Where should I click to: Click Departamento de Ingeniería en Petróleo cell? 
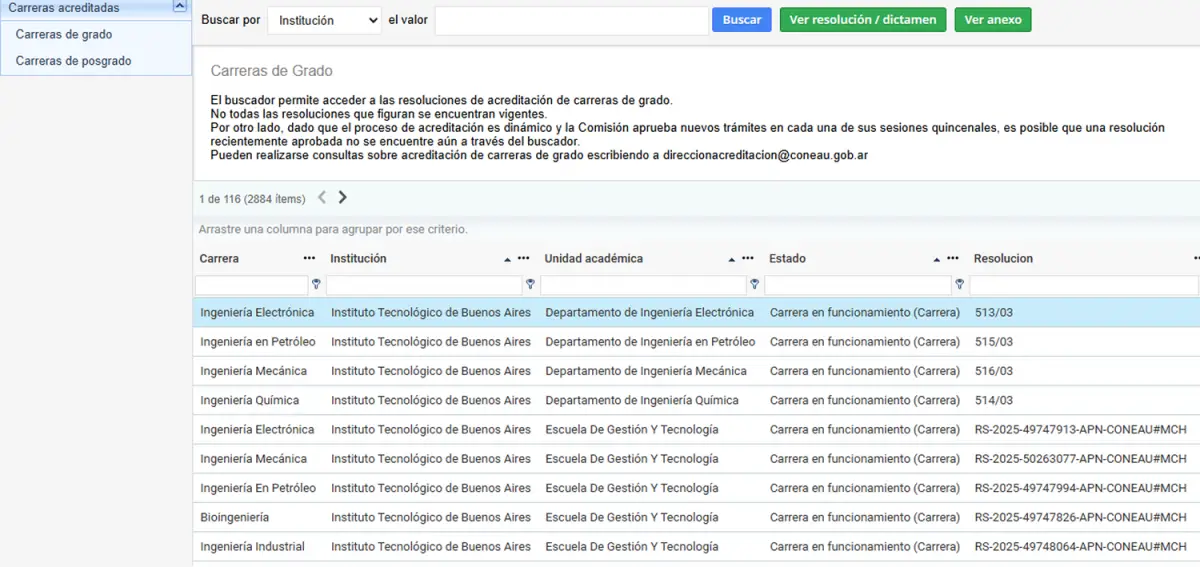pyautogui.click(x=650, y=342)
